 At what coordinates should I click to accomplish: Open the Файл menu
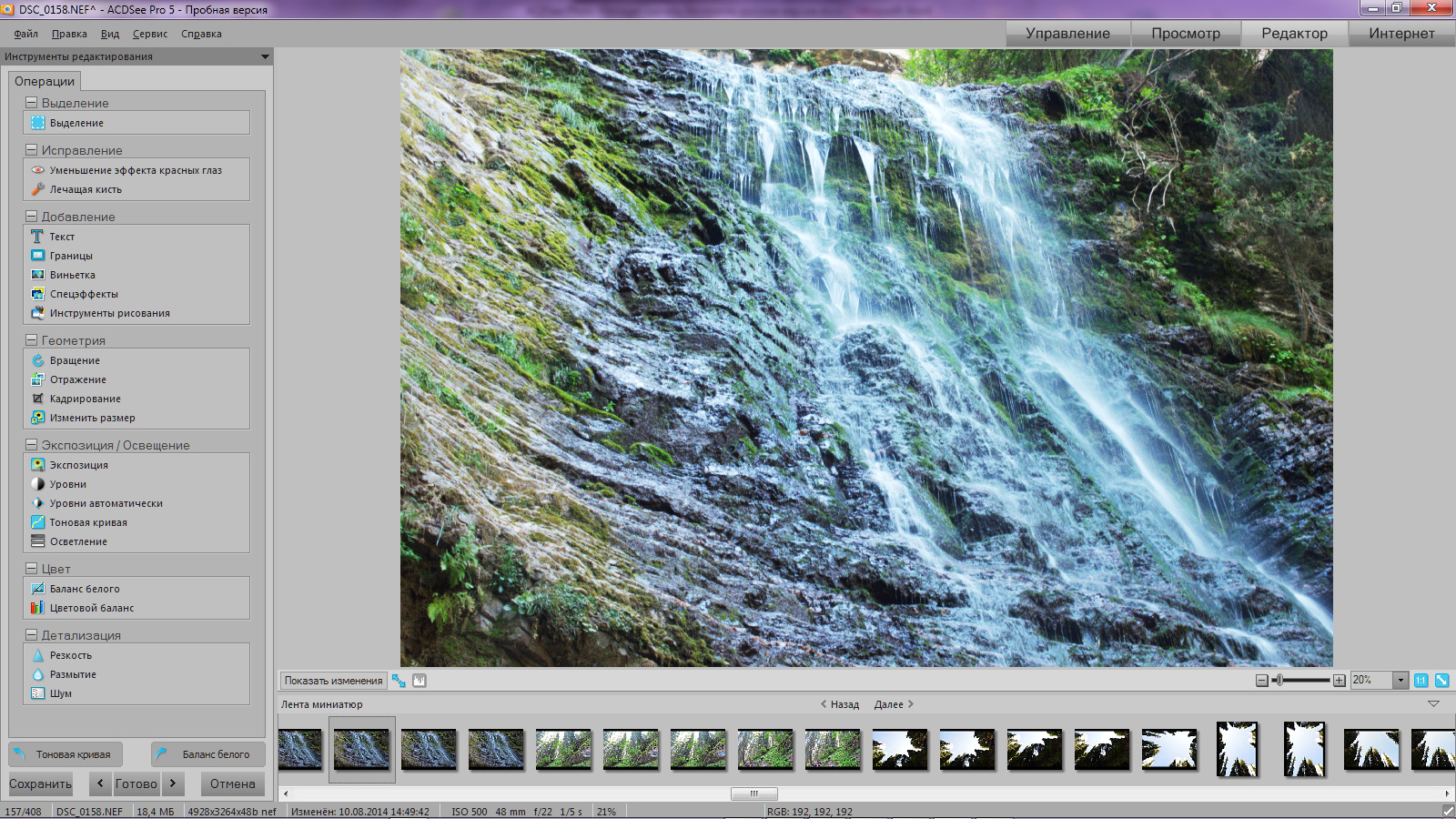(26, 34)
